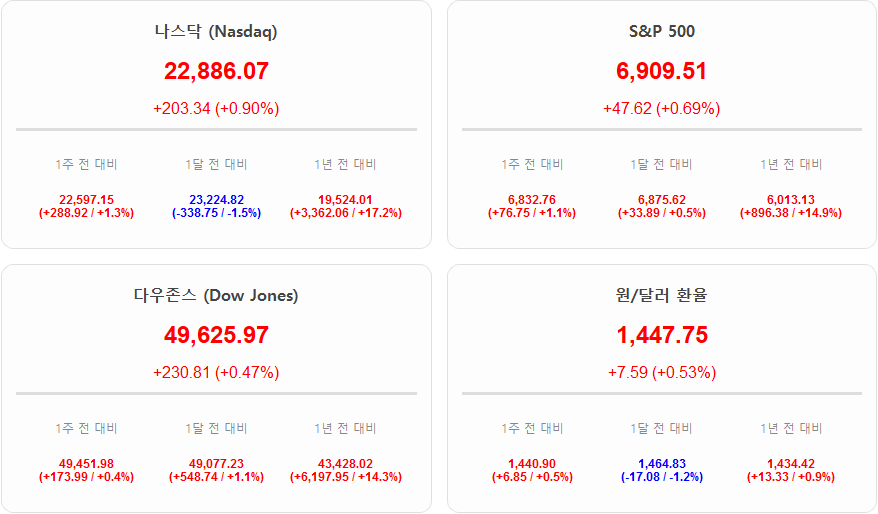
Task: Click the Nasdaq card title
Action: (x=216, y=31)
